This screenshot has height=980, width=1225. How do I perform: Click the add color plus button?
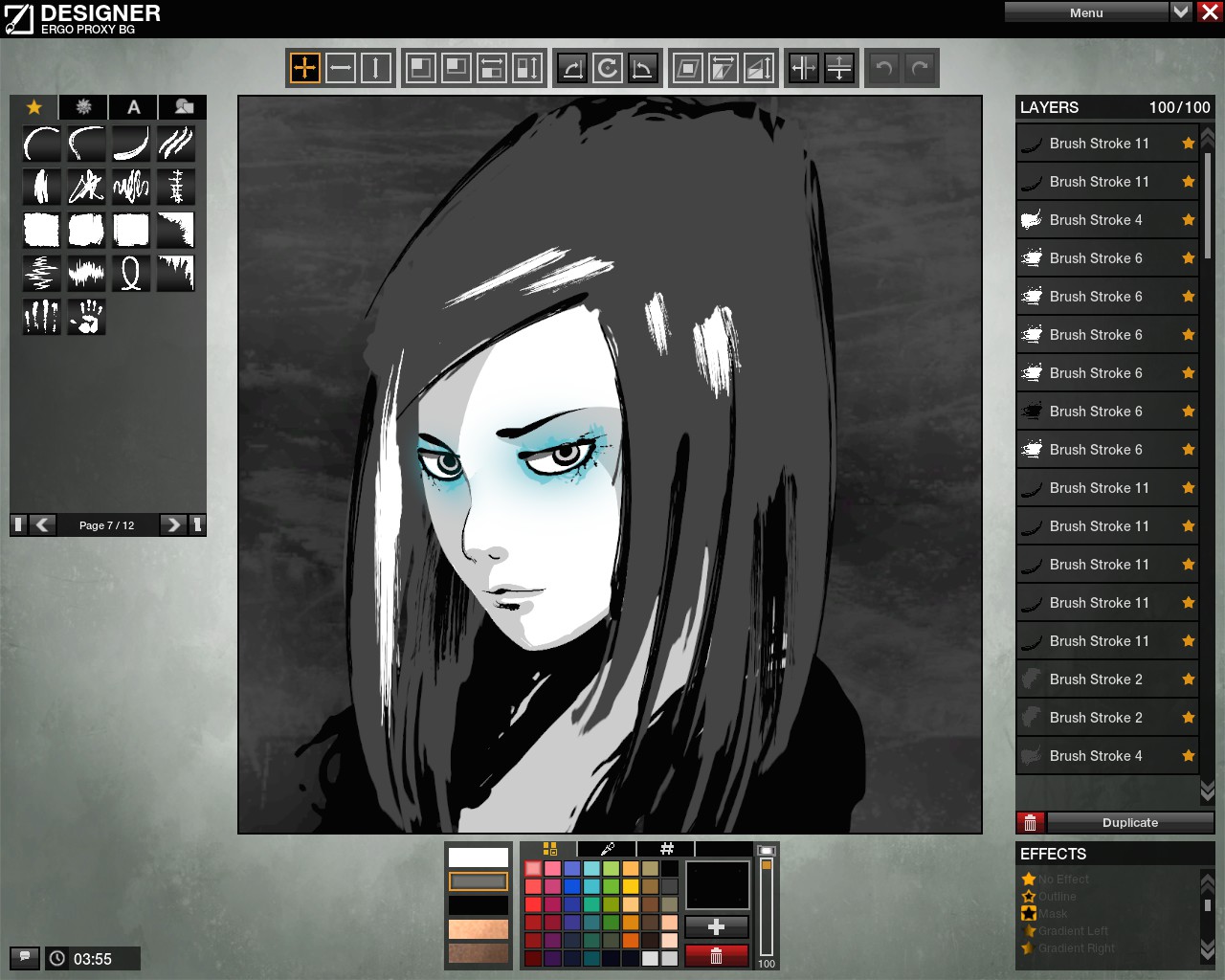[716, 926]
